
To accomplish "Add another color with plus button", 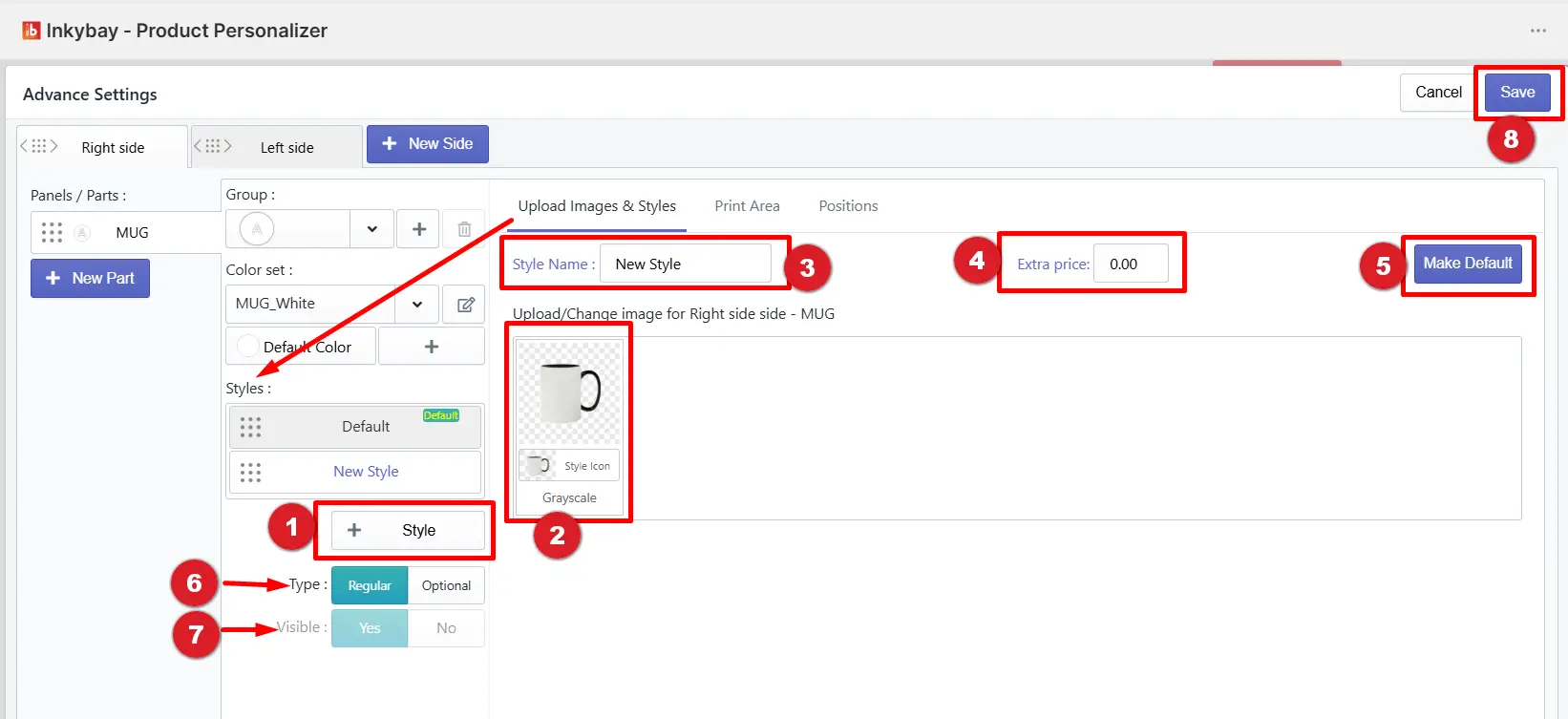I will [432, 347].
